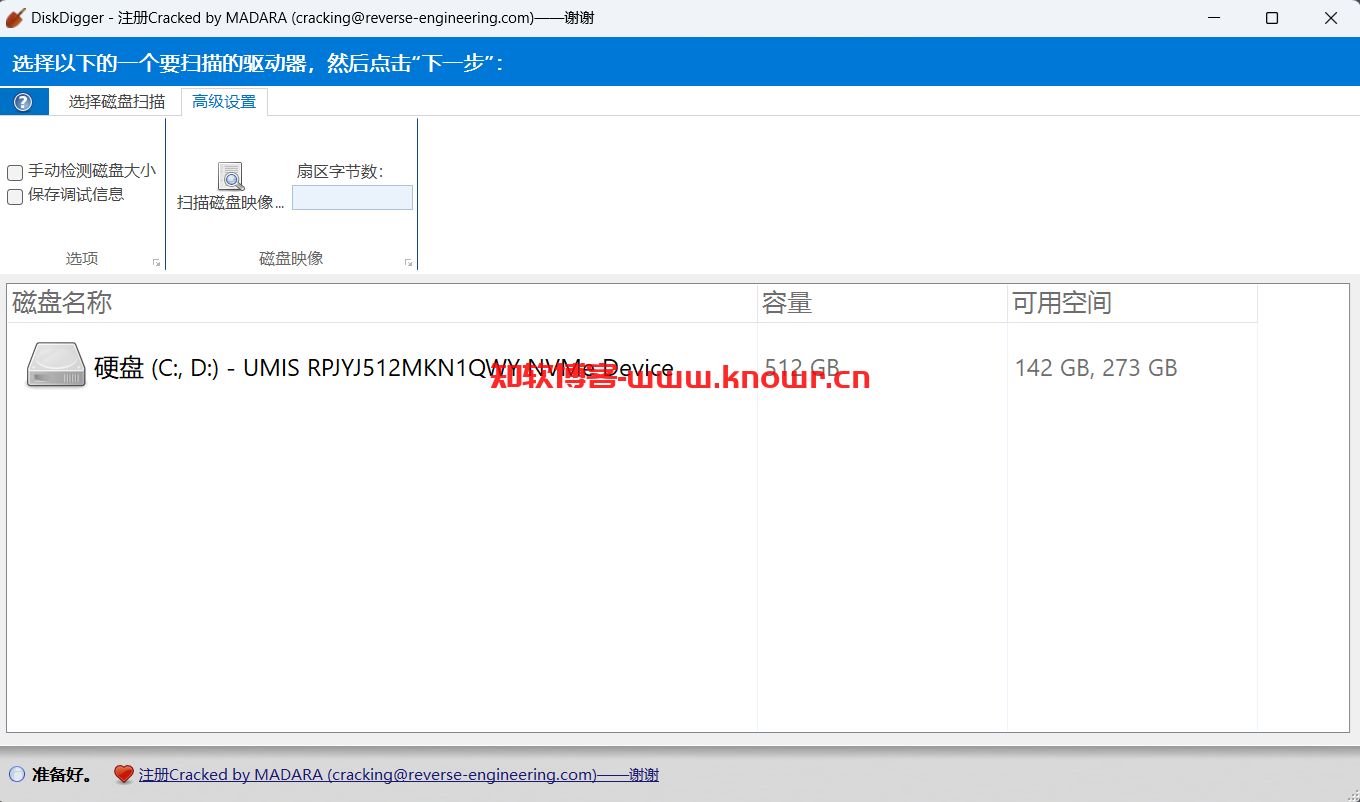Select the 高级设置 tab

pyautogui.click(x=224, y=102)
